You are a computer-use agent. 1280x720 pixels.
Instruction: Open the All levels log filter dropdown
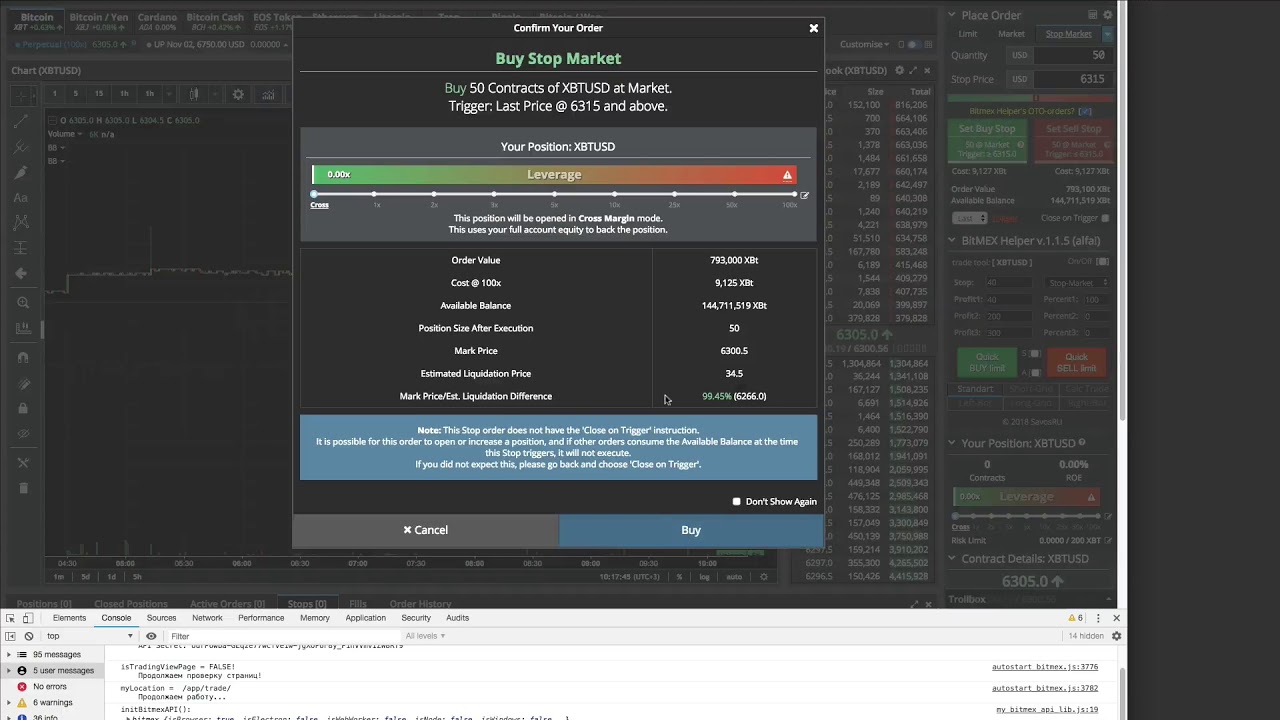(x=424, y=636)
